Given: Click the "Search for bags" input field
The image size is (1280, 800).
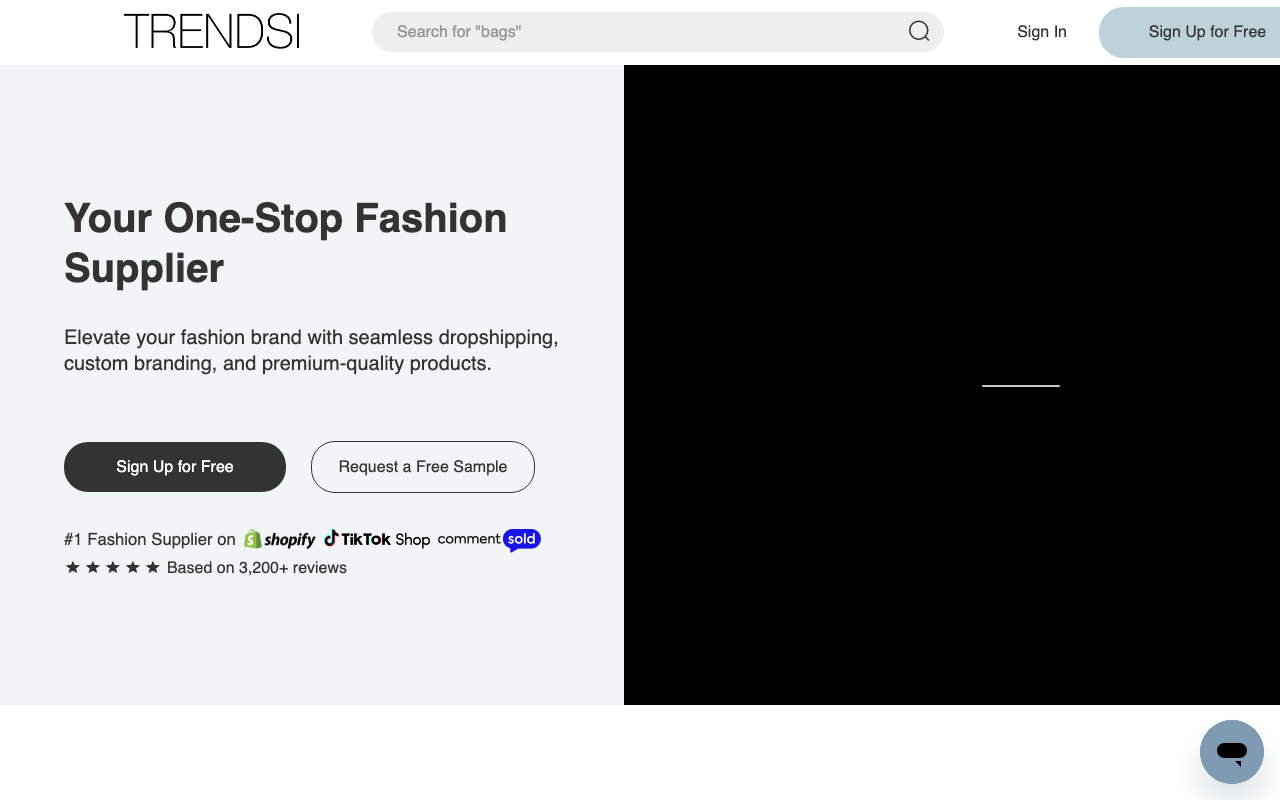Looking at the screenshot, I should point(600,31).
